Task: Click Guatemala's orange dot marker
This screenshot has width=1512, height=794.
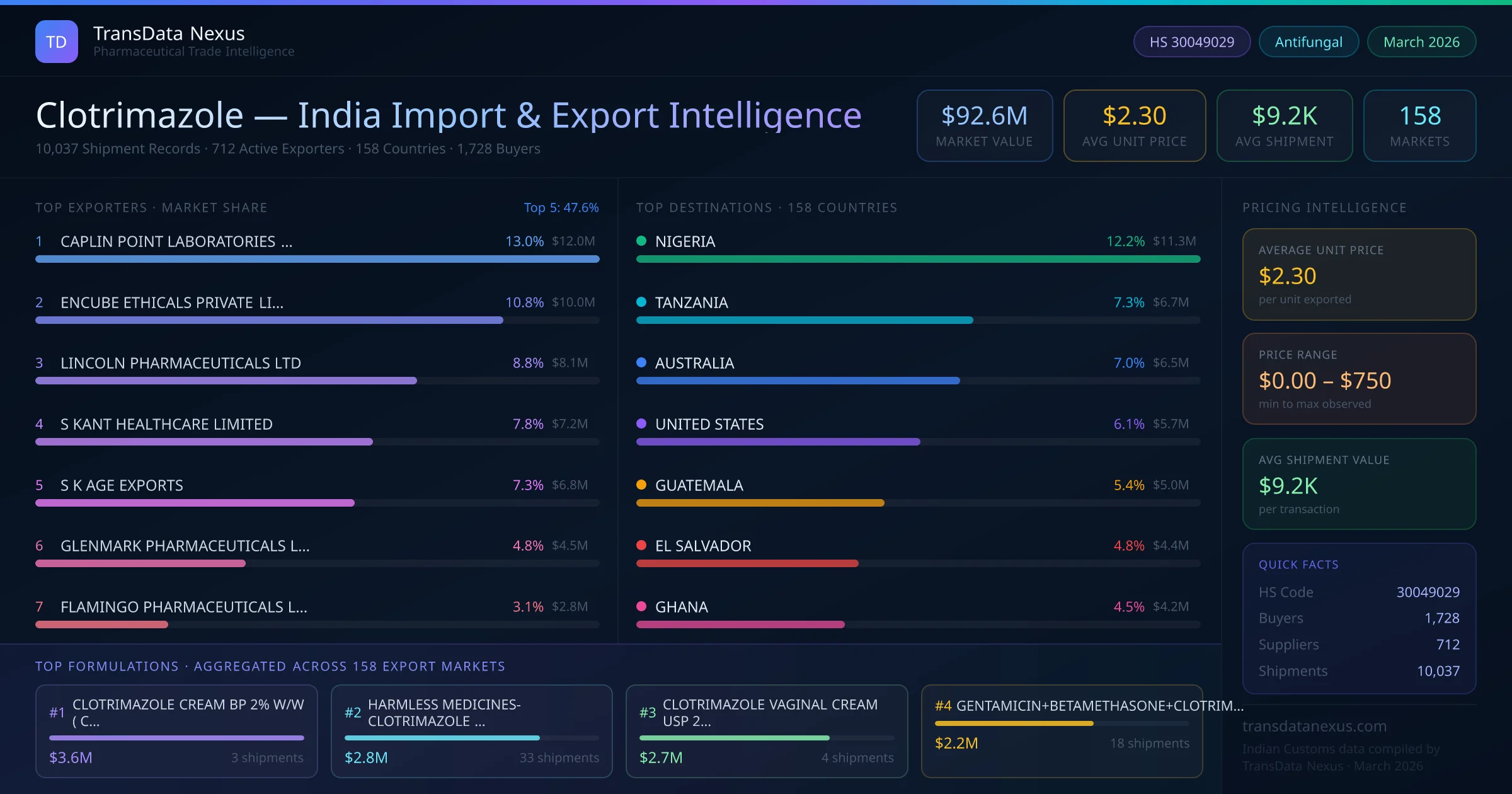Action: (641, 485)
